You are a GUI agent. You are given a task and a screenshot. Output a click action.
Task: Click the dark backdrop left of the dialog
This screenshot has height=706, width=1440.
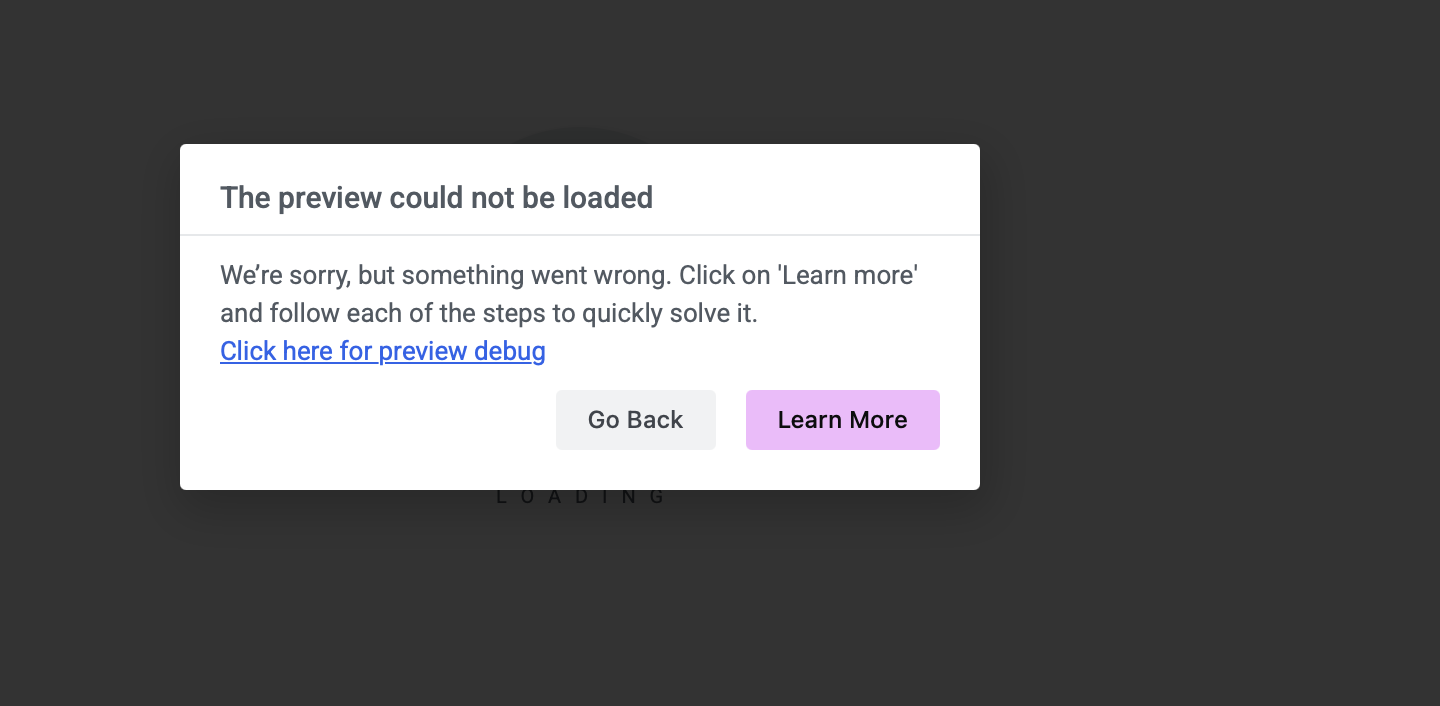[90, 350]
